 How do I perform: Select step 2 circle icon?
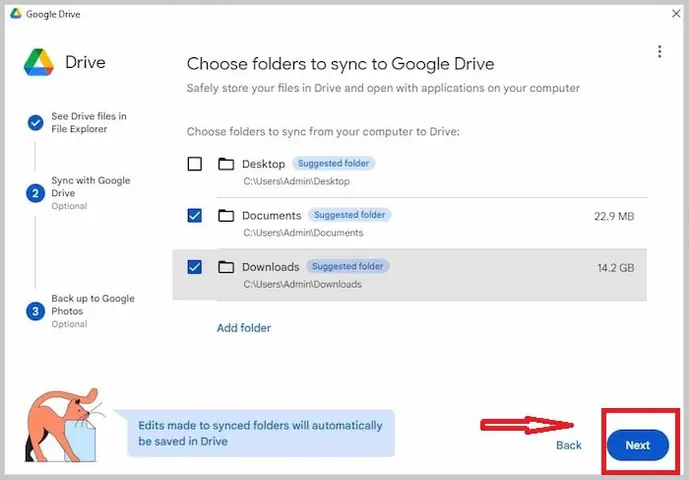pos(35,193)
